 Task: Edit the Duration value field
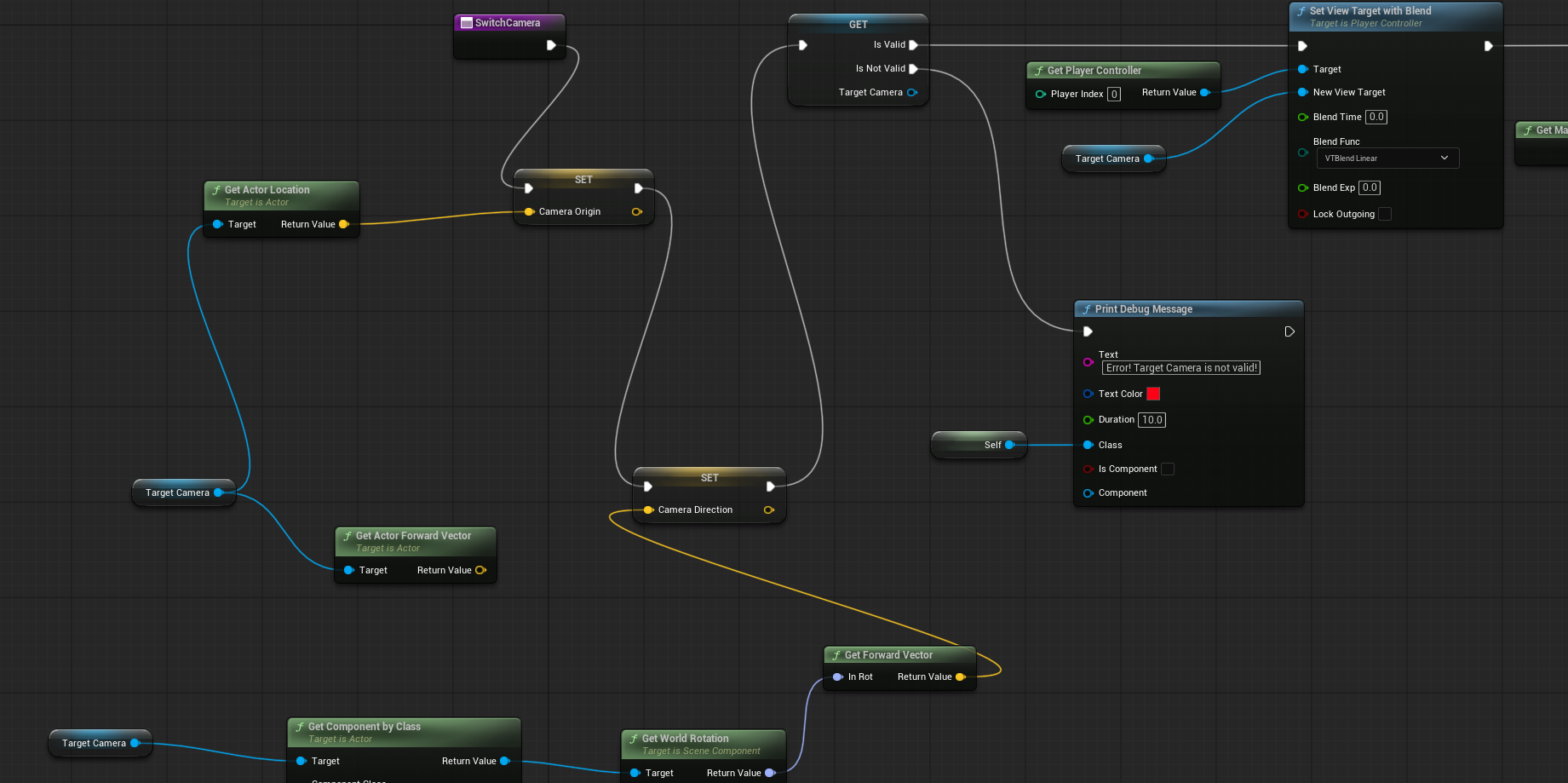[x=1152, y=420]
